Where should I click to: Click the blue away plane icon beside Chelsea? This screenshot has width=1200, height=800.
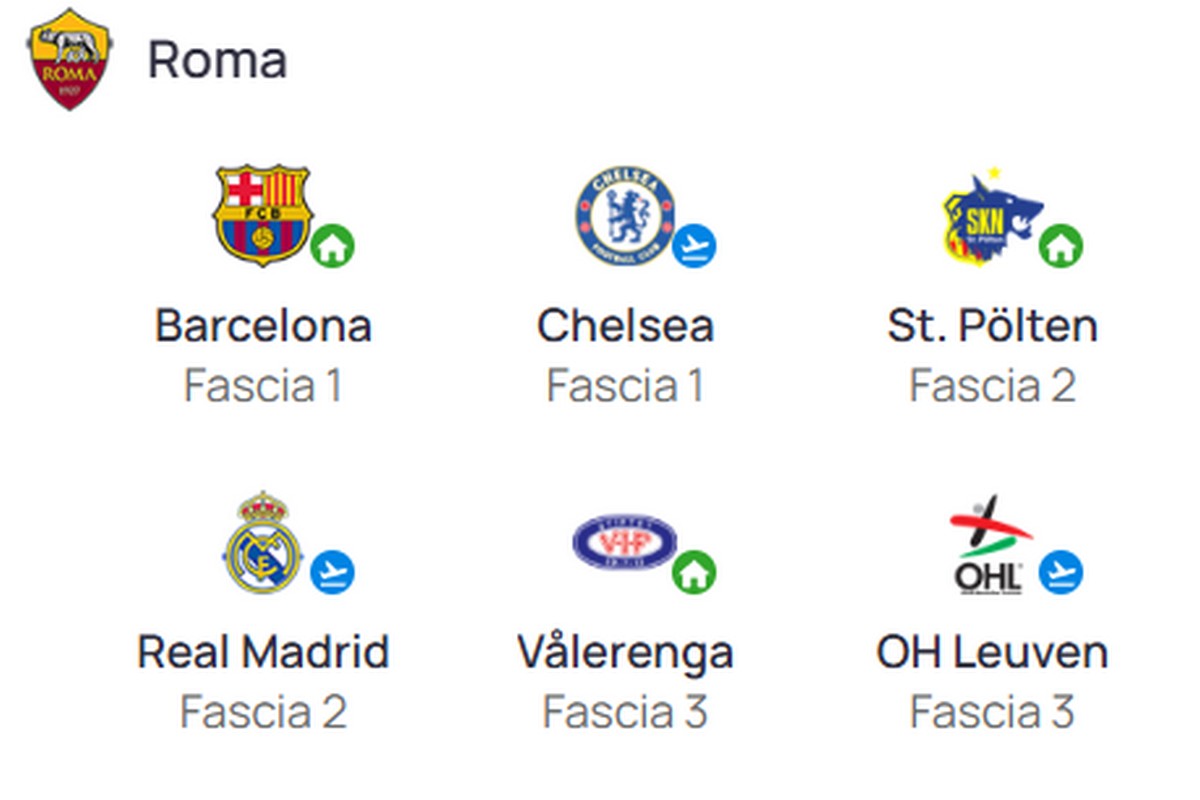[694, 246]
